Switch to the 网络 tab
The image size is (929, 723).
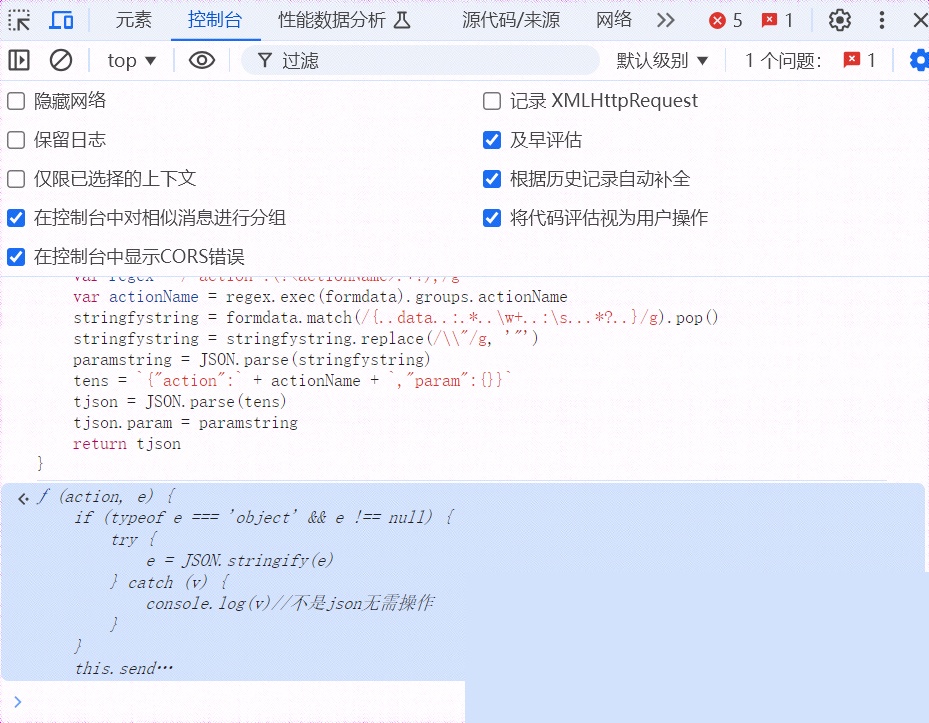[614, 20]
